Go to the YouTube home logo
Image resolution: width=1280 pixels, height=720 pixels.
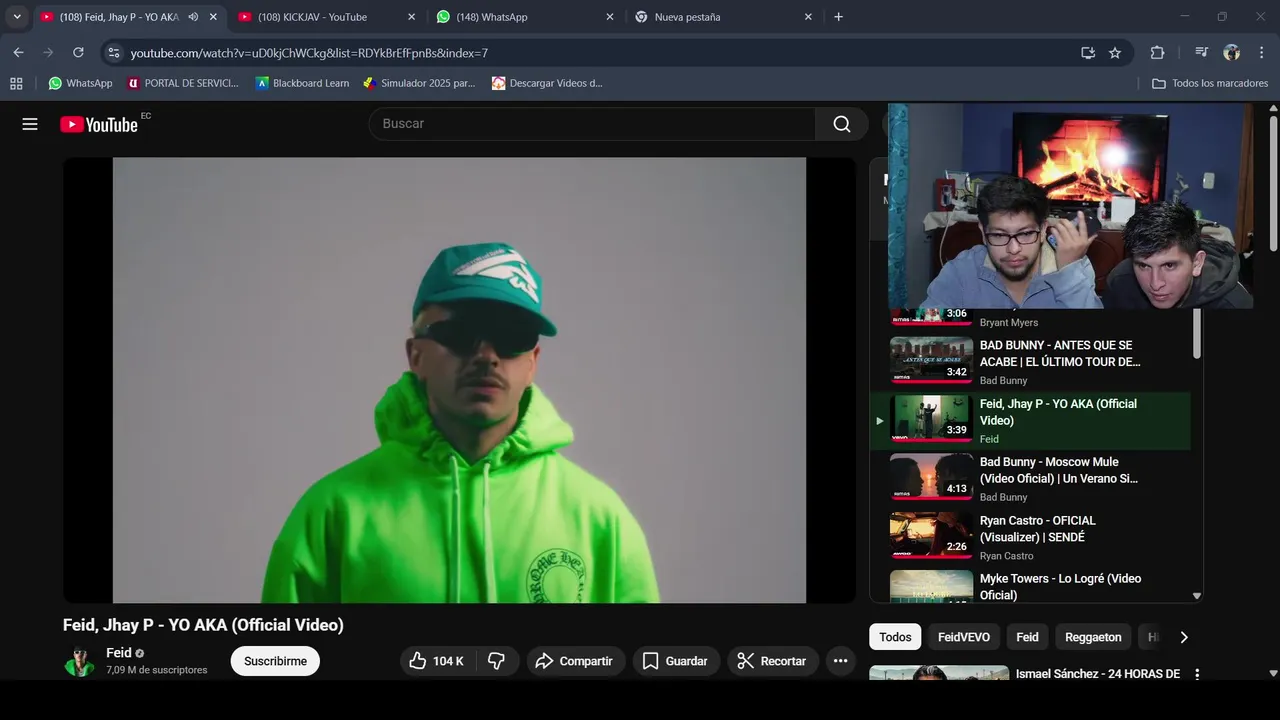[98, 124]
